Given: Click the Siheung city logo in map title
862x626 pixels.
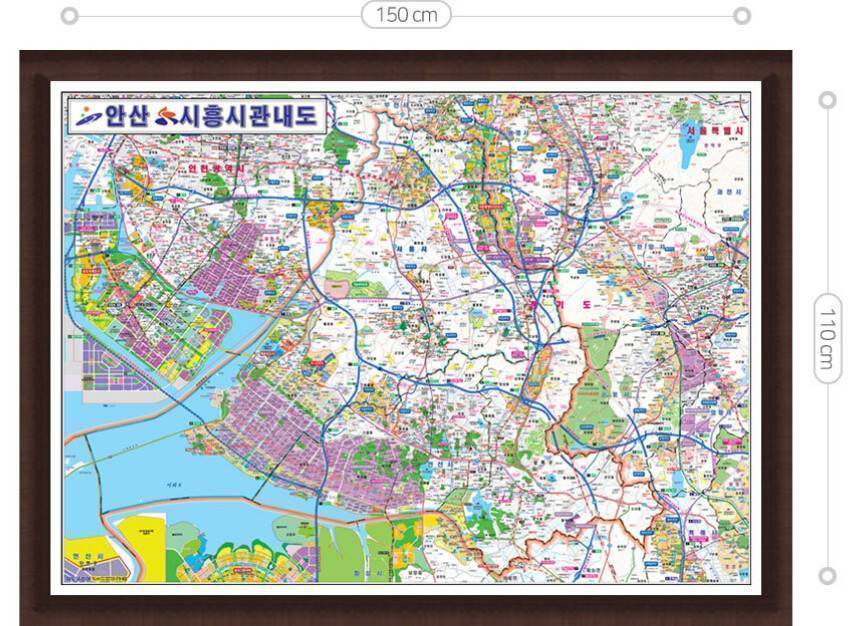Looking at the screenshot, I should (x=166, y=115).
